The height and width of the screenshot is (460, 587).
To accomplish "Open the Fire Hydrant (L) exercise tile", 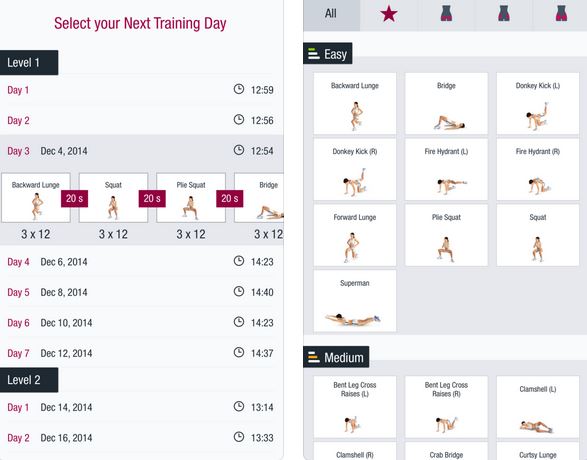I will [x=446, y=170].
